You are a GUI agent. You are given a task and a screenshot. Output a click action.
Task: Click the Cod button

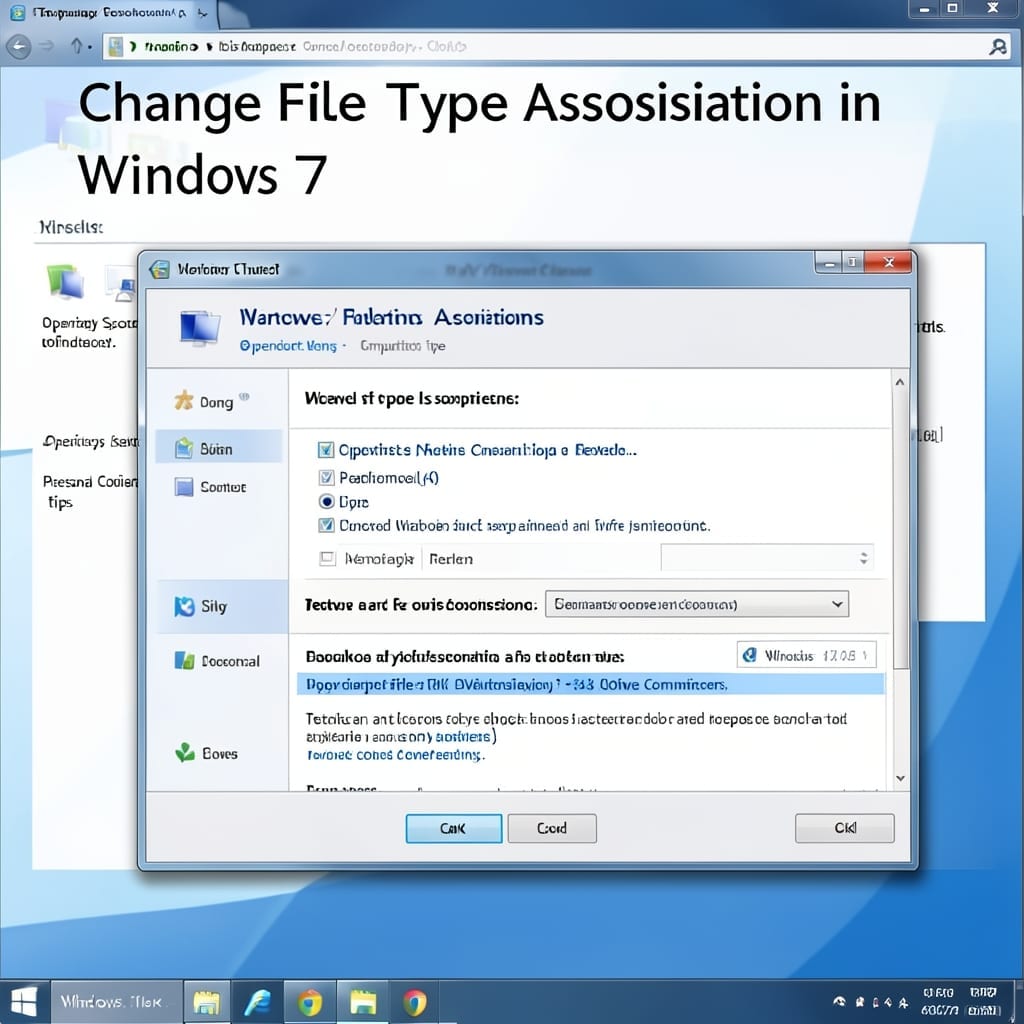point(552,828)
